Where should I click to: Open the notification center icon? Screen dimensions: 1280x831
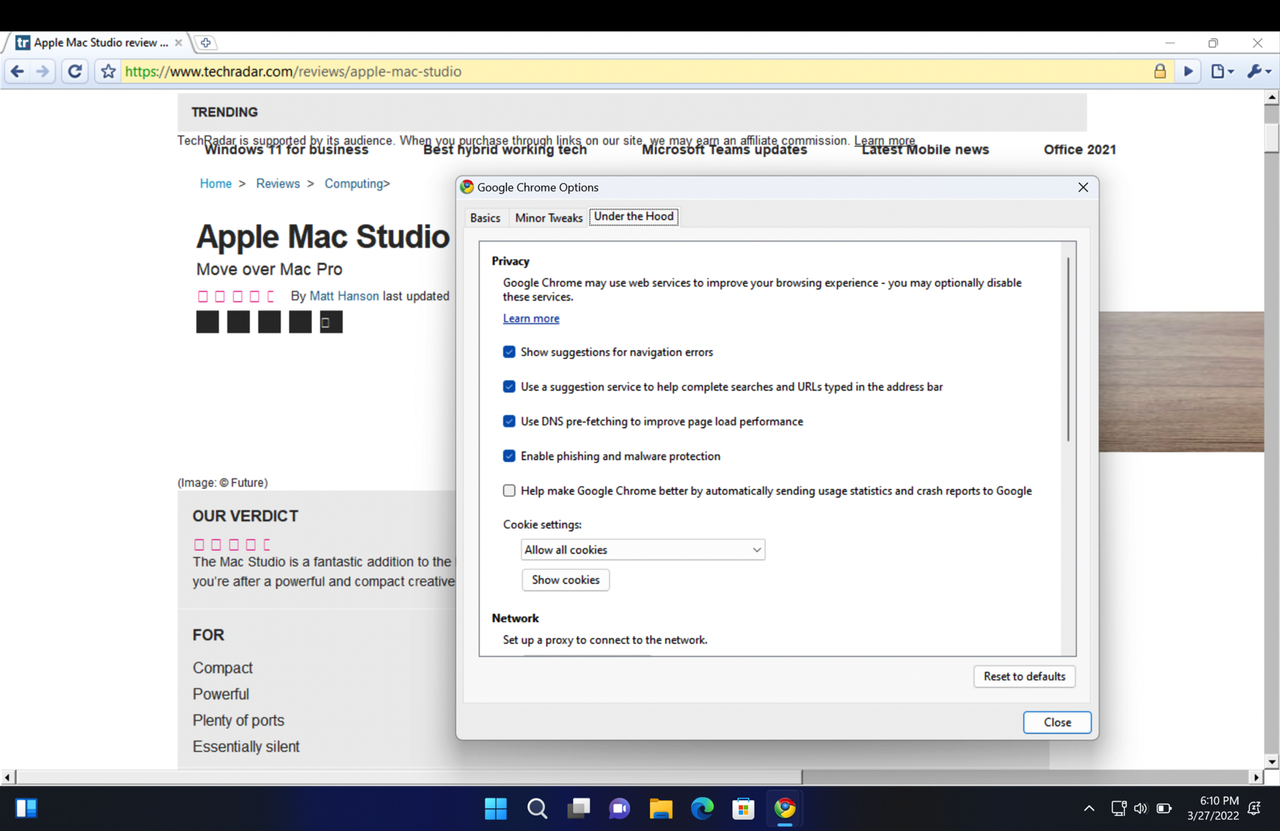click(1254, 808)
